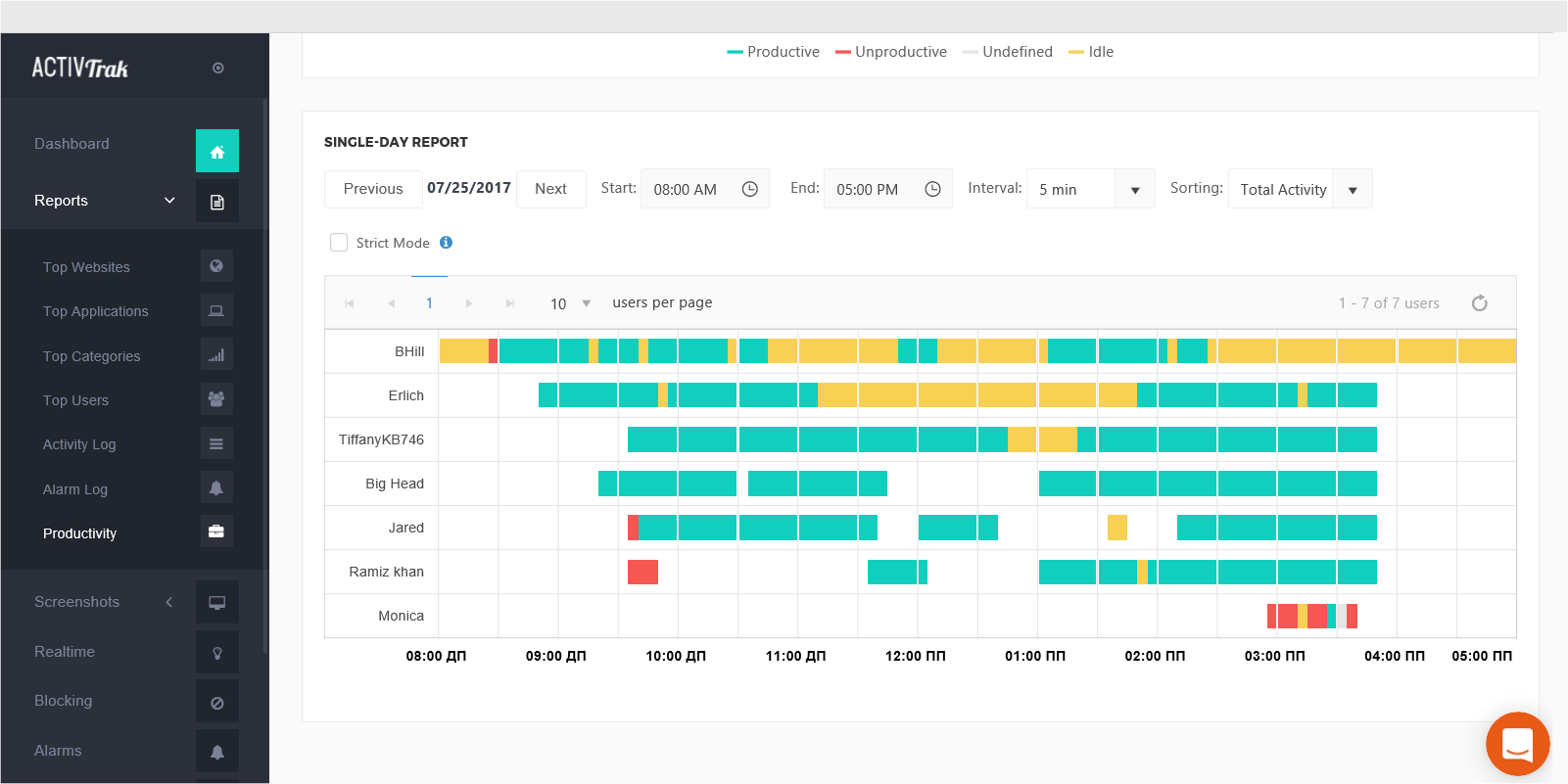Click the Screenshots monitor icon
1568x784 pixels.
tap(217, 603)
